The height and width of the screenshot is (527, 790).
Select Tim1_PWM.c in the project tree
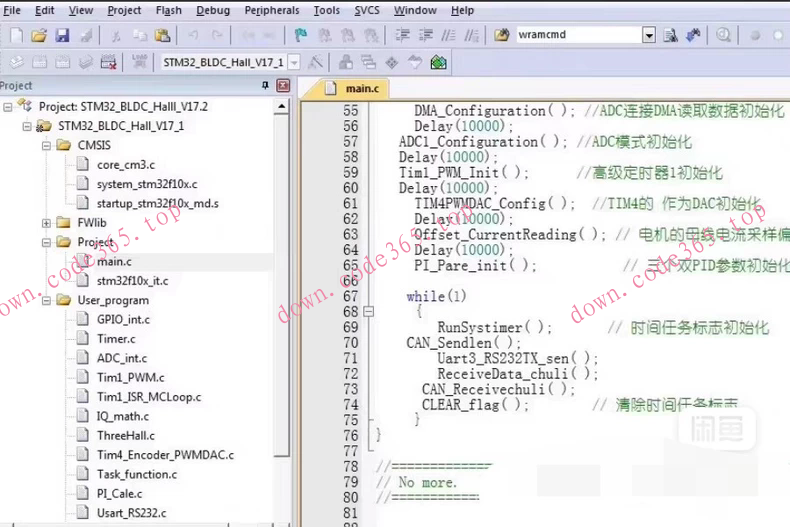tap(130, 377)
